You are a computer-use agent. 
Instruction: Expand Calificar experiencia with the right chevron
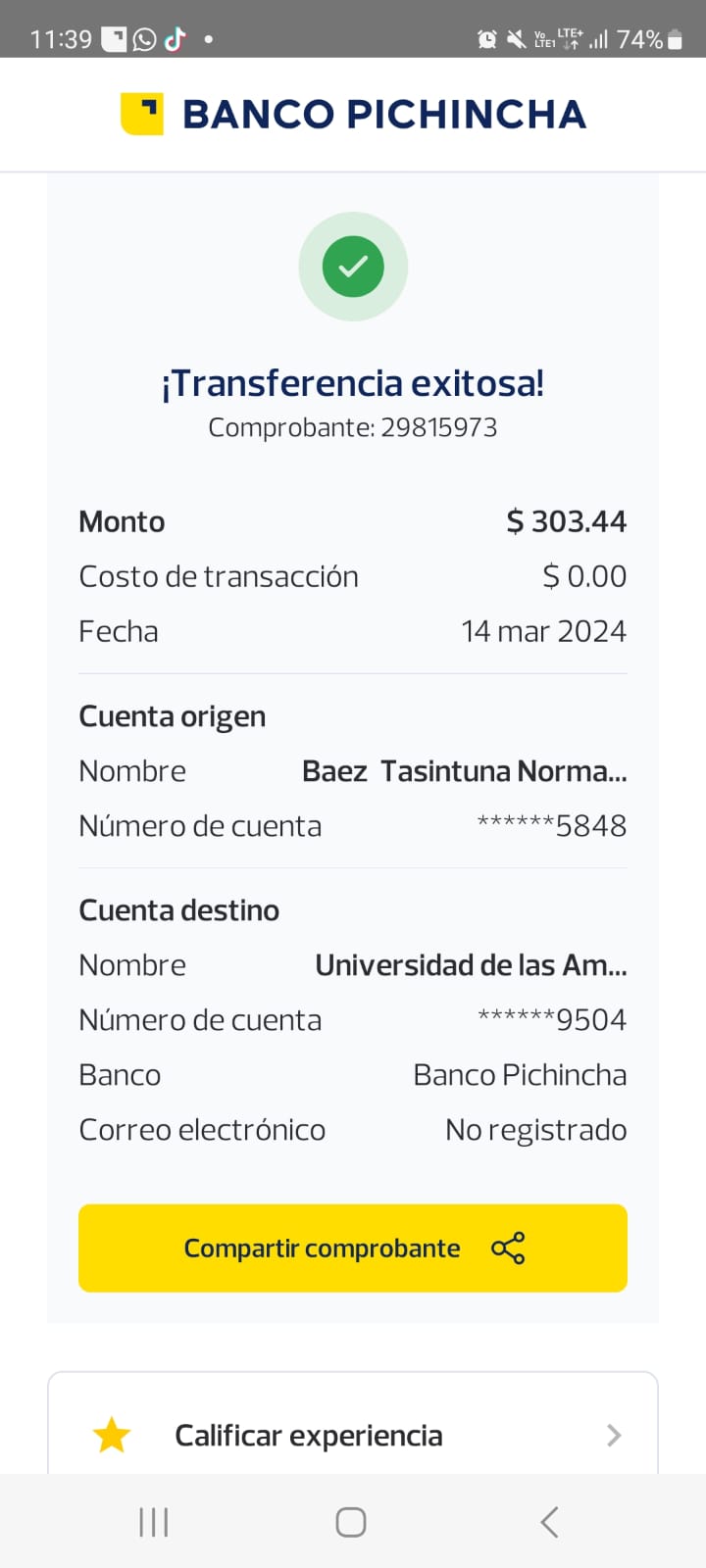pyautogui.click(x=614, y=1435)
